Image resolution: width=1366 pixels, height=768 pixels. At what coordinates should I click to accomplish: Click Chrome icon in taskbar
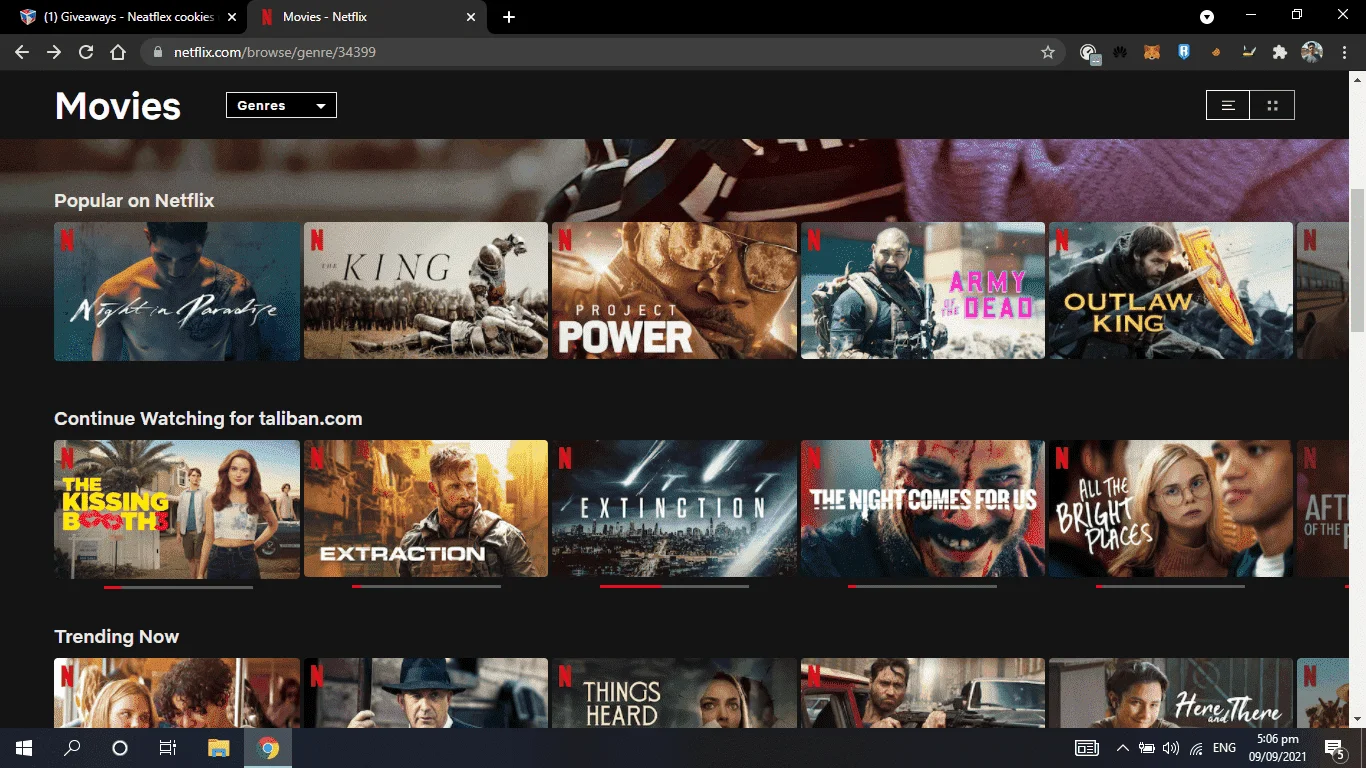(x=268, y=748)
